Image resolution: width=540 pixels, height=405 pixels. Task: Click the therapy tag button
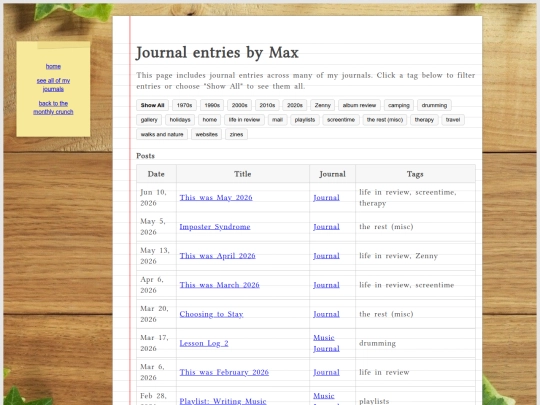[x=424, y=120]
